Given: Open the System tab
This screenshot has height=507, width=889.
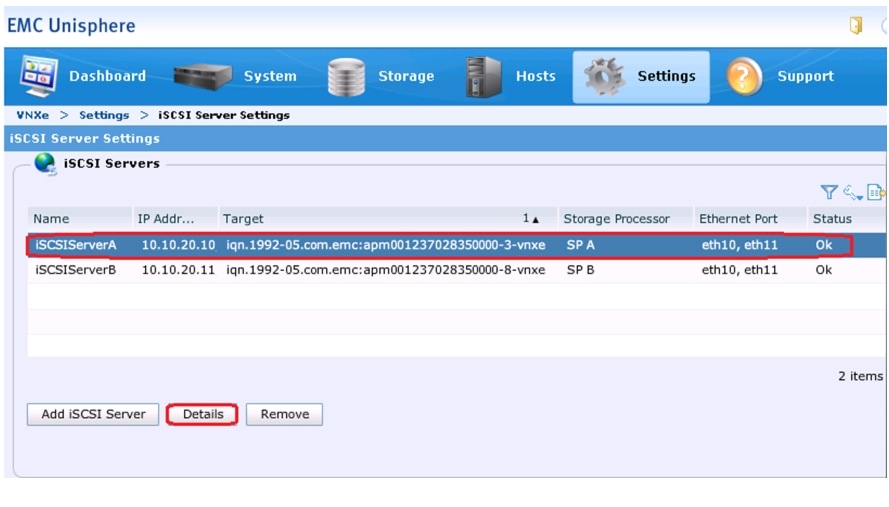Looking at the screenshot, I should pyautogui.click(x=270, y=76).
